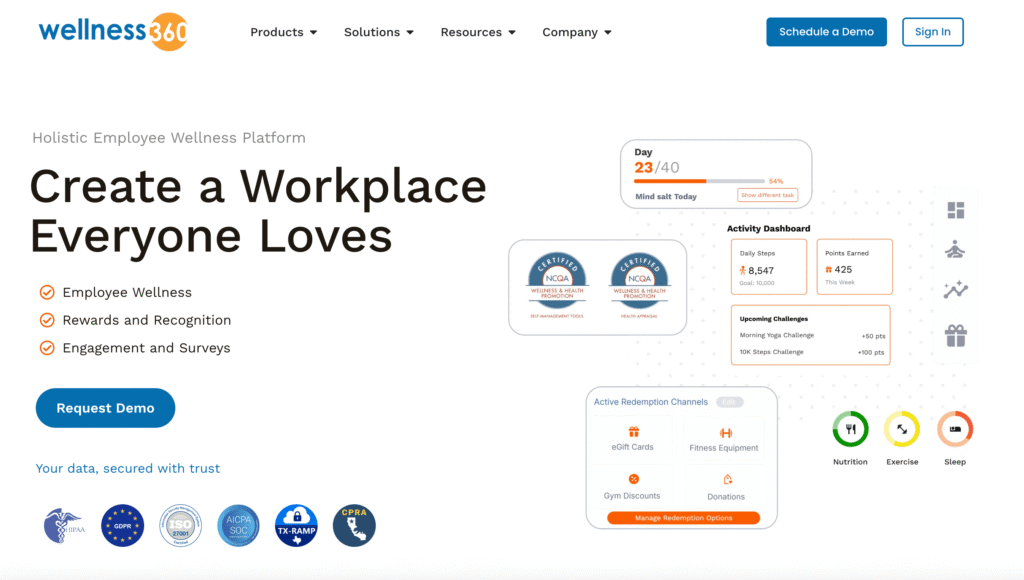The width and height of the screenshot is (1024, 580).
Task: Click the 'Holistic Employee Wellness Platform' subtitle
Action: 169,138
